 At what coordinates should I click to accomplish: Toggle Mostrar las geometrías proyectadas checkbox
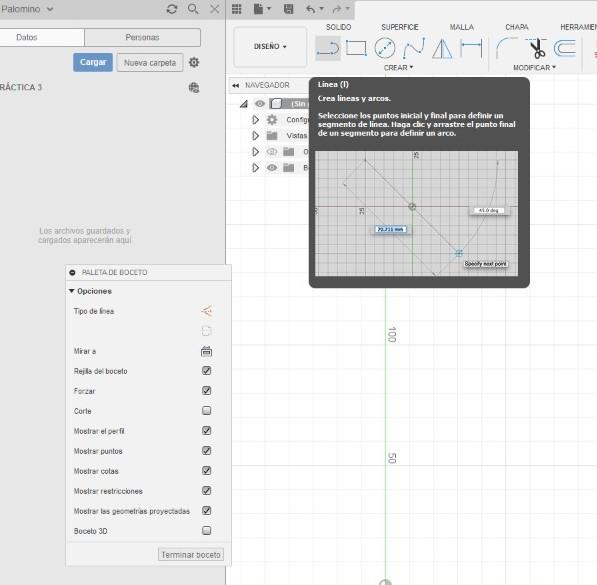click(x=206, y=510)
